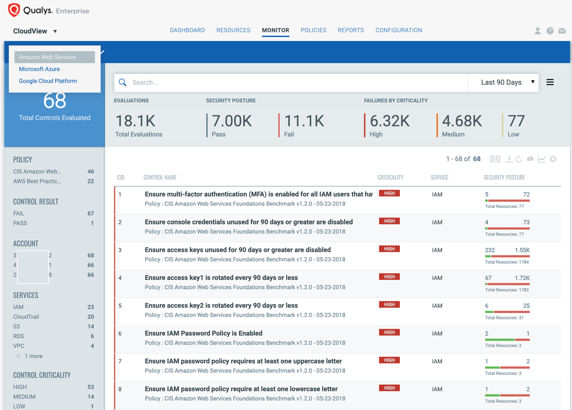Click the 77 Low failures count
This screenshot has height=410, width=572.
(516, 121)
